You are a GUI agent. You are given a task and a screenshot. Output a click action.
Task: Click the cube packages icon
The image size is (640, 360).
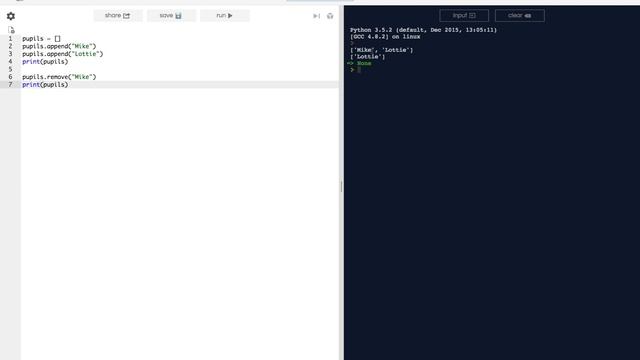pyautogui.click(x=330, y=16)
